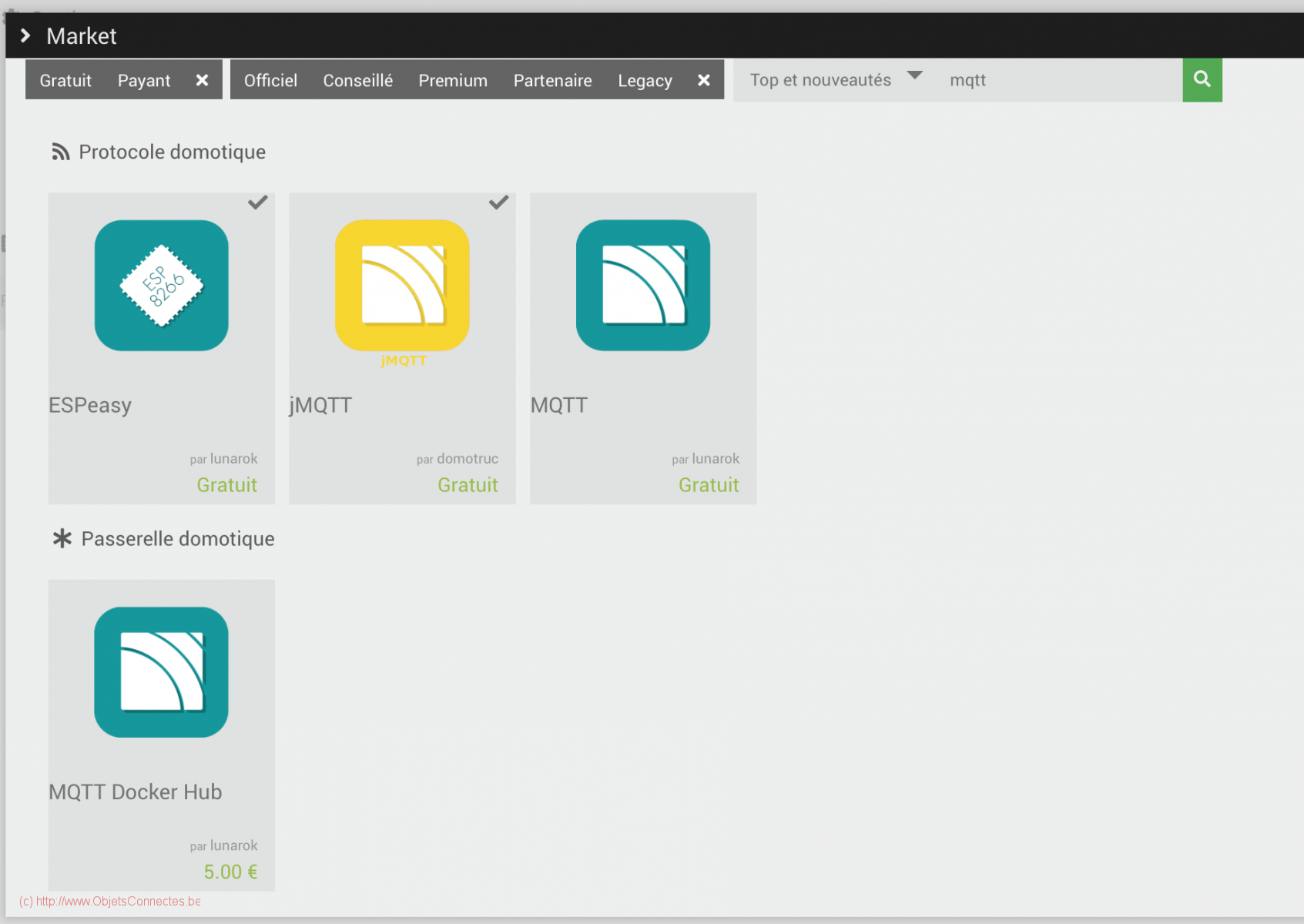Filter by Payant plugins
The width and height of the screenshot is (1304, 924).
pyautogui.click(x=144, y=80)
